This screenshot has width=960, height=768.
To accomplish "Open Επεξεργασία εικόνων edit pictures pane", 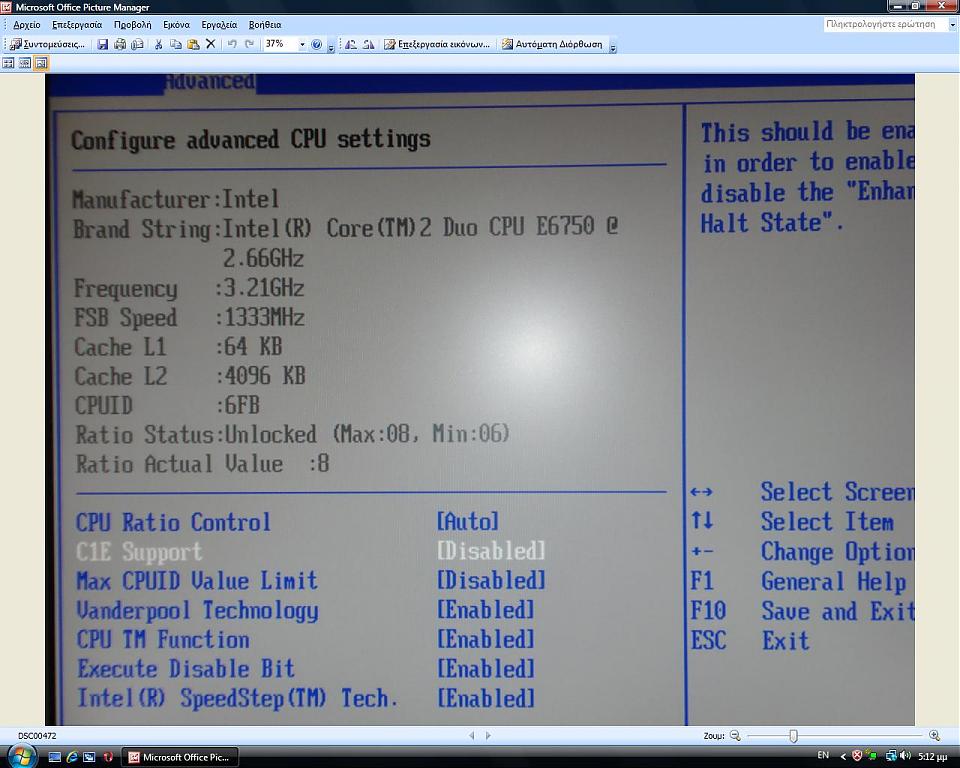I will [437, 44].
